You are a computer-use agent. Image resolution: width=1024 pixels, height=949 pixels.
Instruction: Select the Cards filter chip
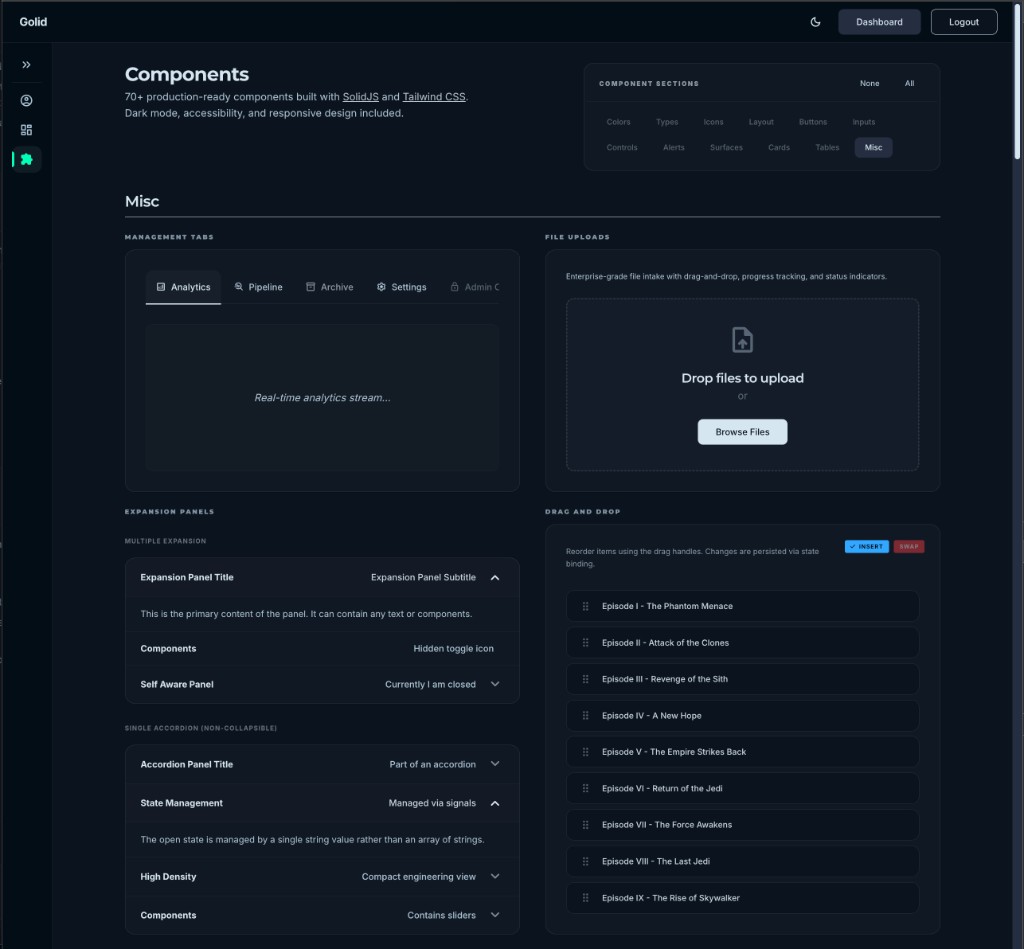coord(778,147)
